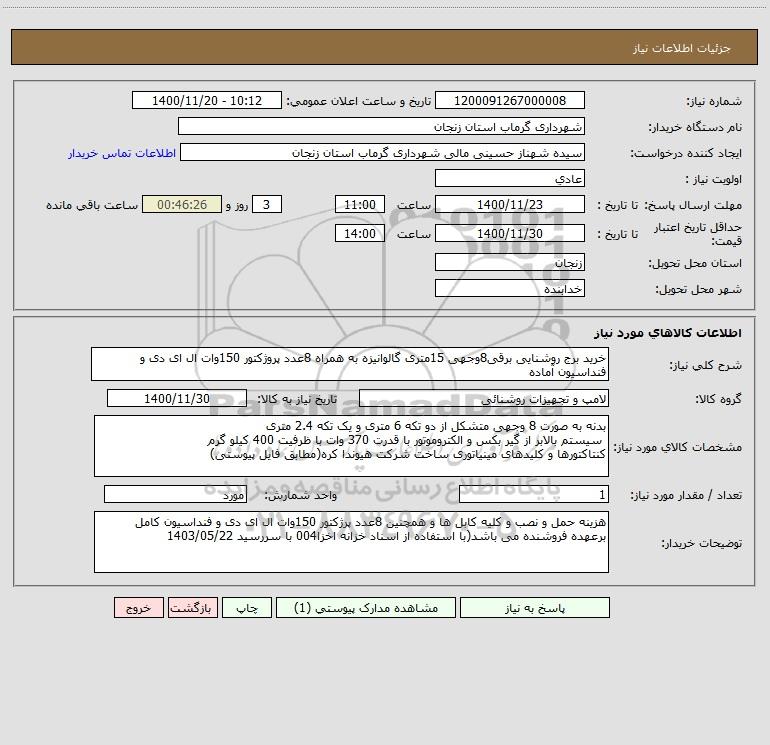The image size is (770, 745).
Task: Select the شماره نیاز field 1200091267000008
Action: pos(510,100)
